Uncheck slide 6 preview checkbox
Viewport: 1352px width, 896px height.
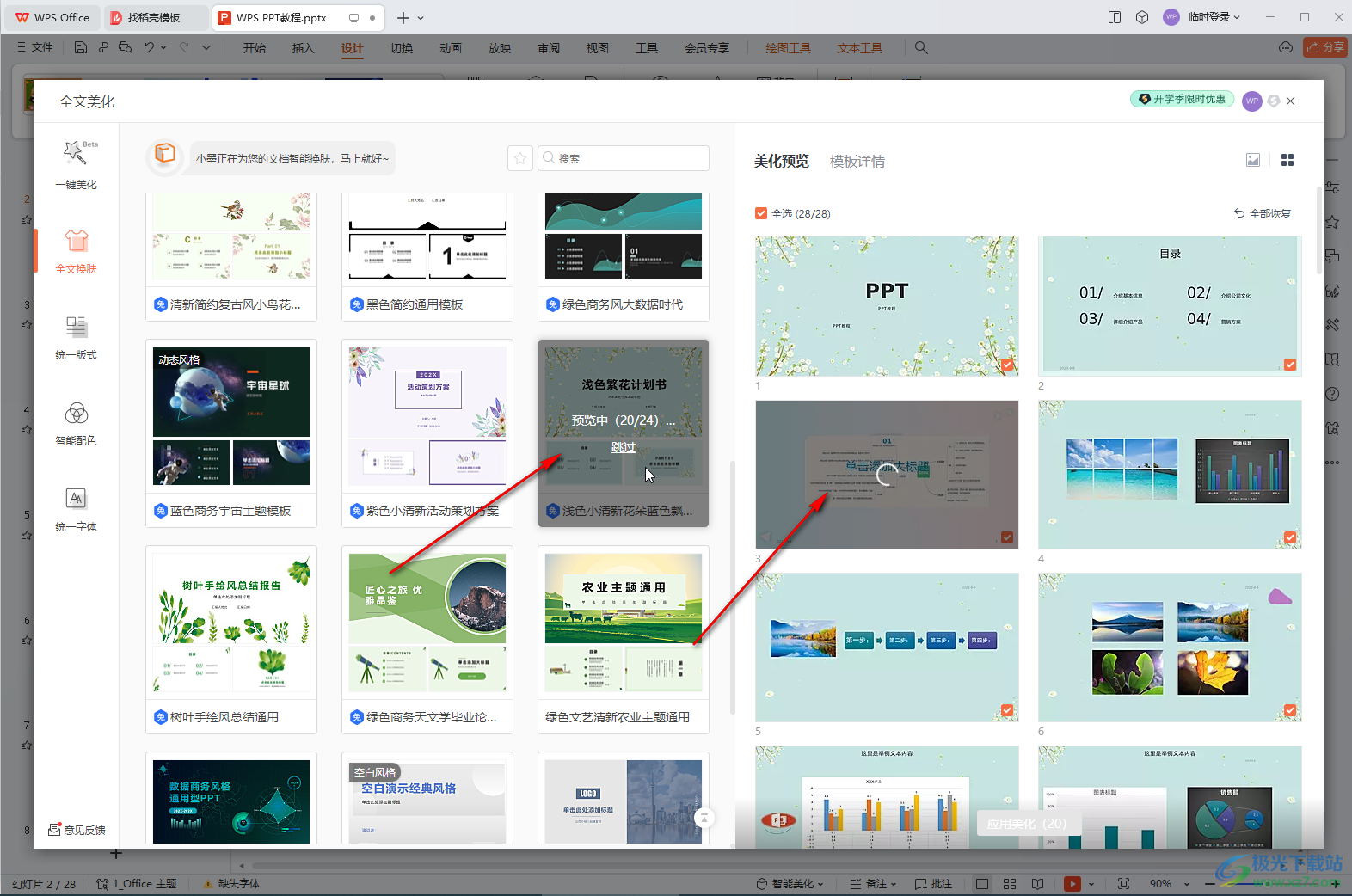click(x=1290, y=710)
